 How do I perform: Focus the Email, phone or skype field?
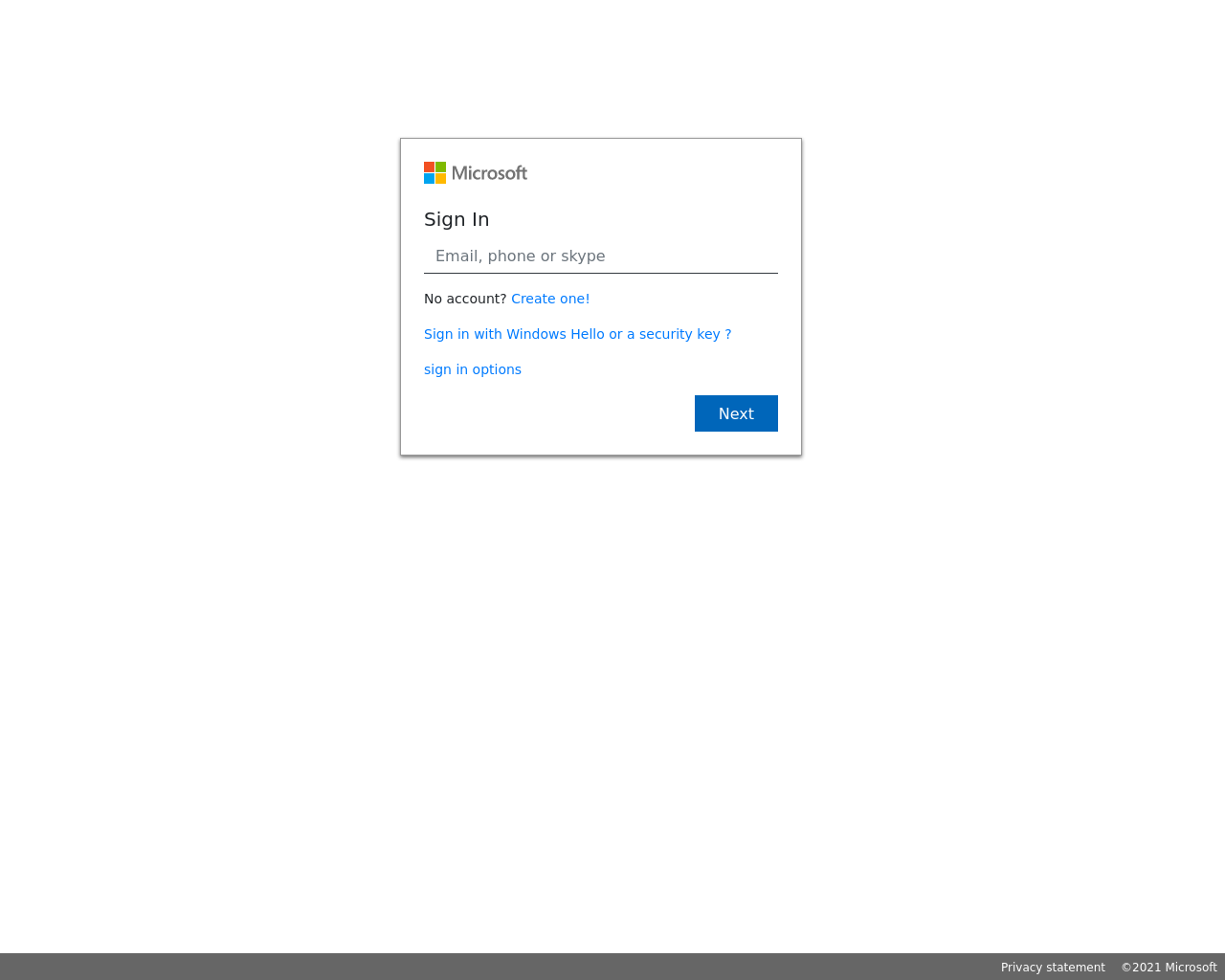(x=601, y=256)
